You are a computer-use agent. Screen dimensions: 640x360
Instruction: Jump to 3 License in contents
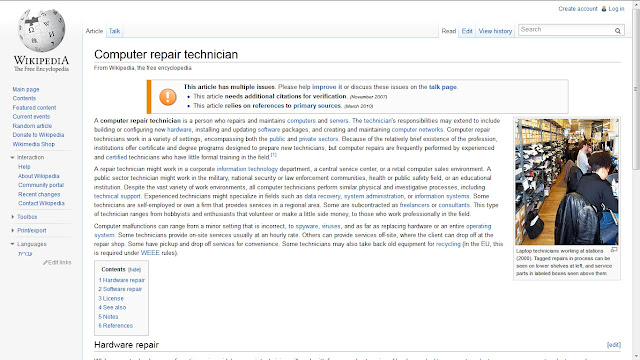pyautogui.click(x=111, y=299)
